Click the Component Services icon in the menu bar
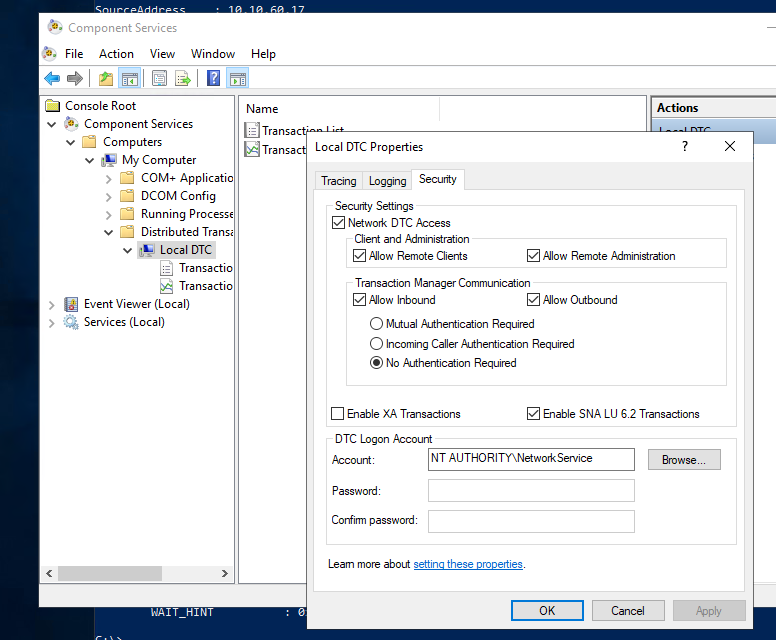776x640 pixels. 49,53
